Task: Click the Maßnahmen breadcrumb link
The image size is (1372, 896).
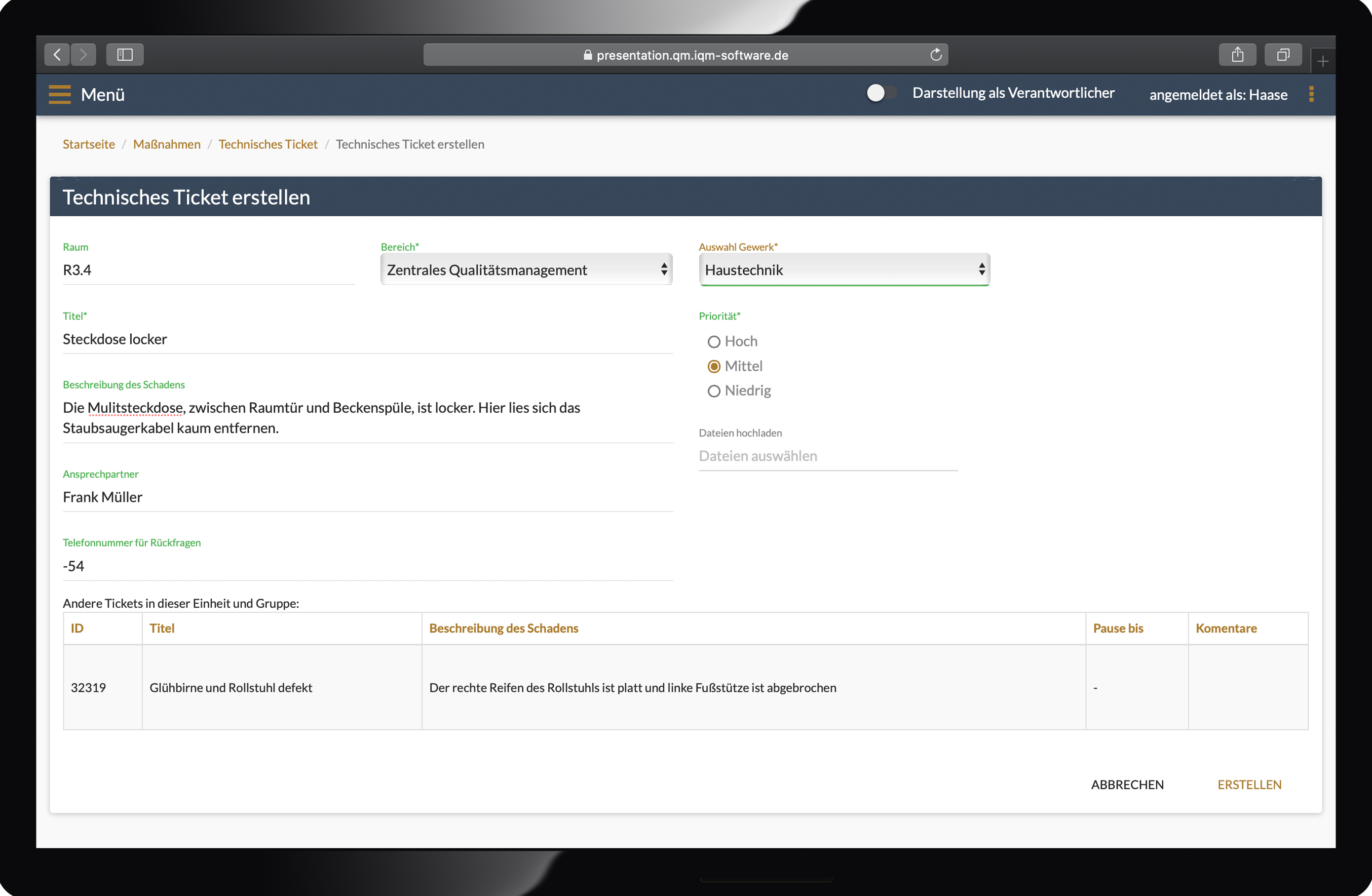Action: 167,144
